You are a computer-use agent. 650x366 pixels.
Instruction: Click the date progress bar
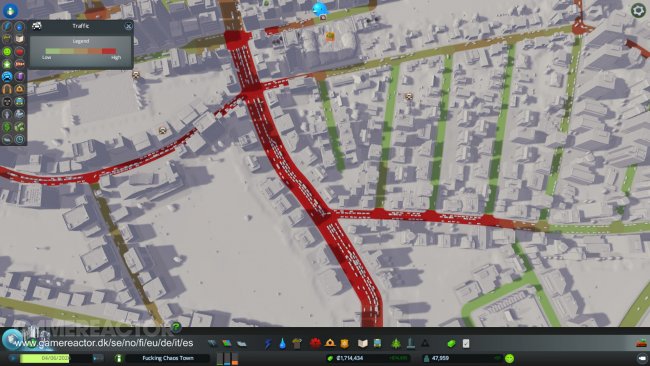pos(56,358)
